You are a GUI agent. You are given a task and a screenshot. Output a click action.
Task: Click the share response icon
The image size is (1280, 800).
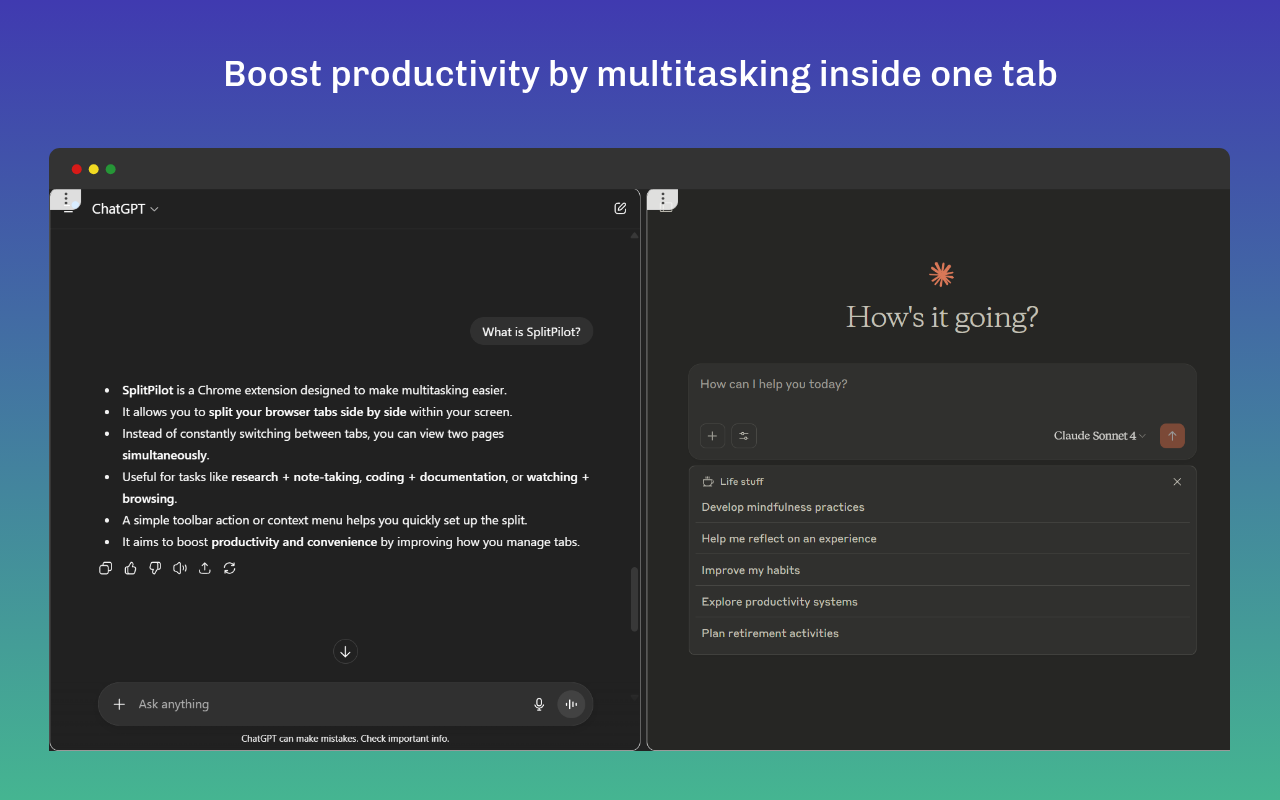tap(205, 568)
